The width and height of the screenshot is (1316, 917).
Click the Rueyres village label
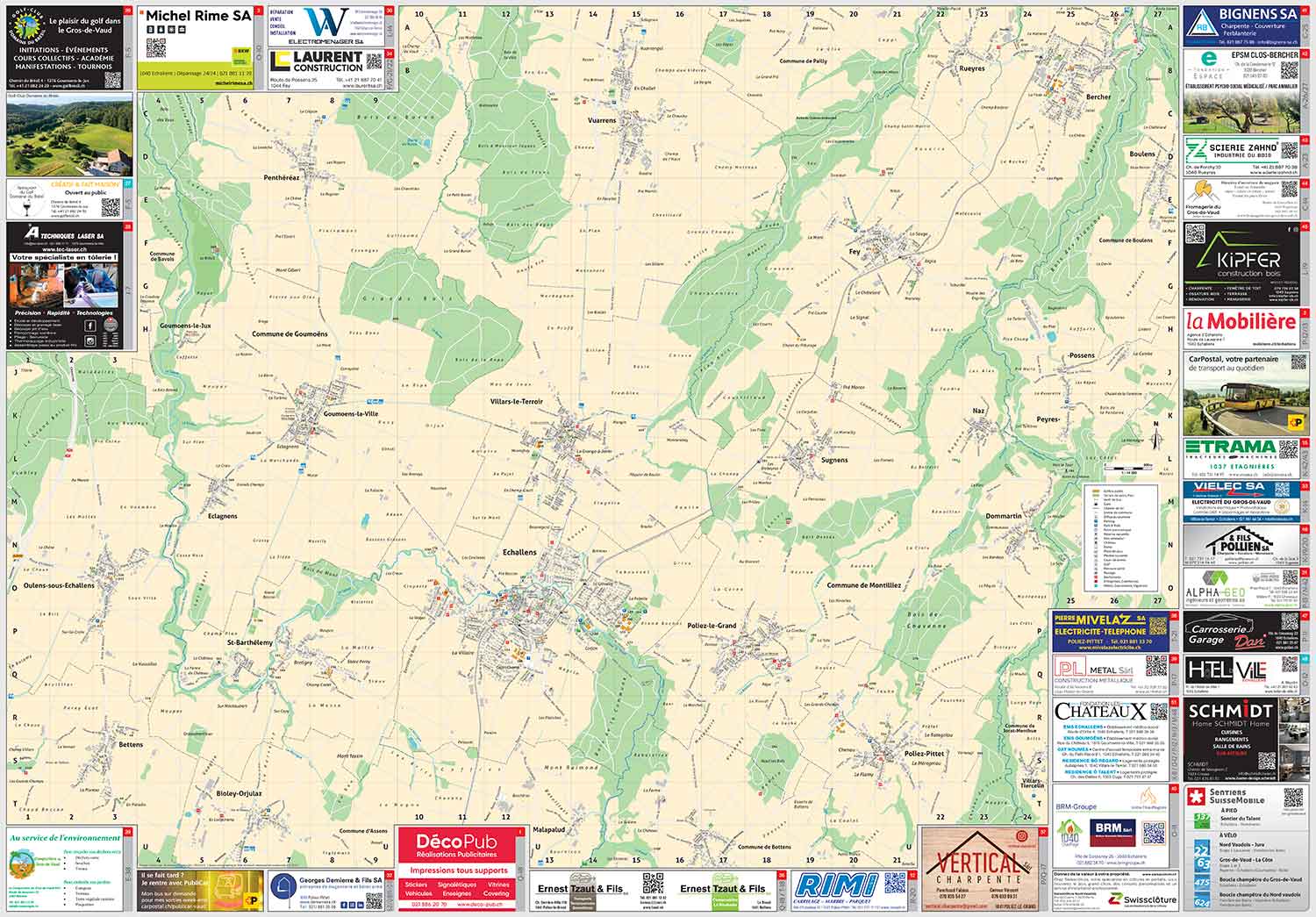pos(972,68)
